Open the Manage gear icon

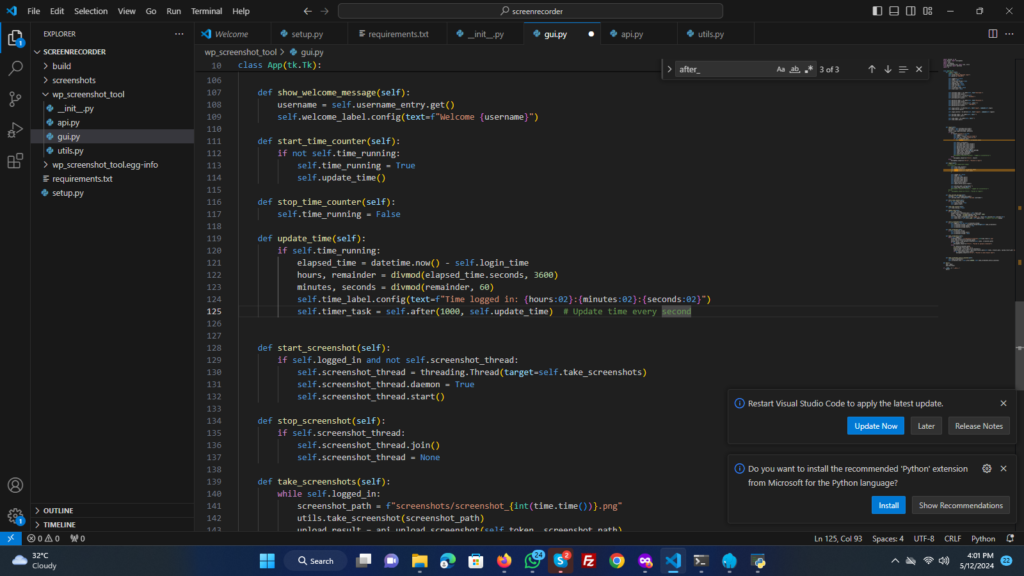pyautogui.click(x=16, y=516)
